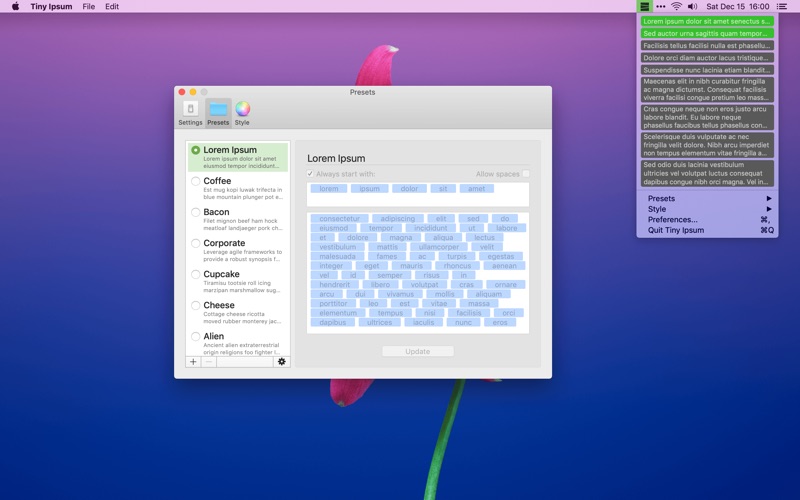Viewport: 800px width, 500px height.
Task: Open the Apple menu
Action: point(15,6)
